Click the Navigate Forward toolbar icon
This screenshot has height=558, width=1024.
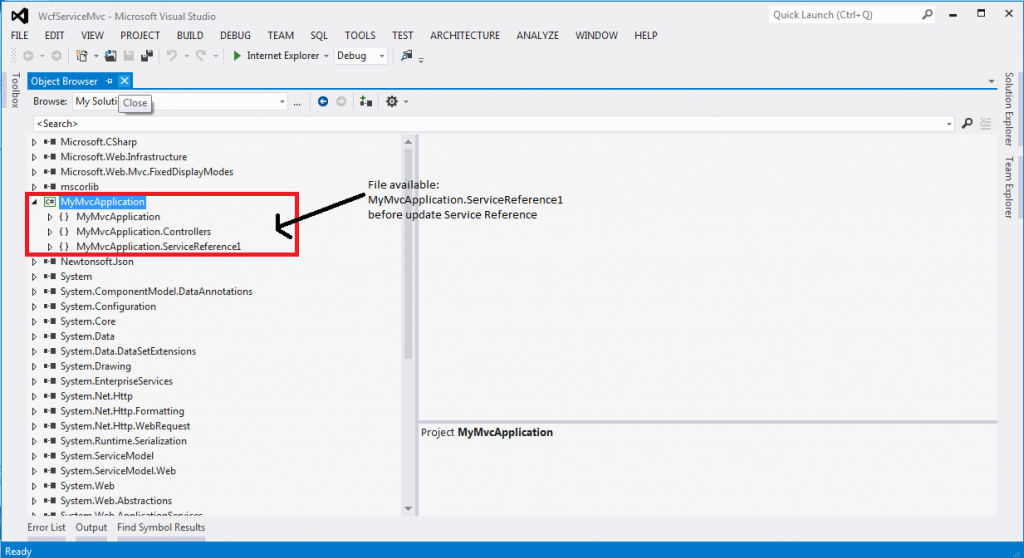(56, 56)
